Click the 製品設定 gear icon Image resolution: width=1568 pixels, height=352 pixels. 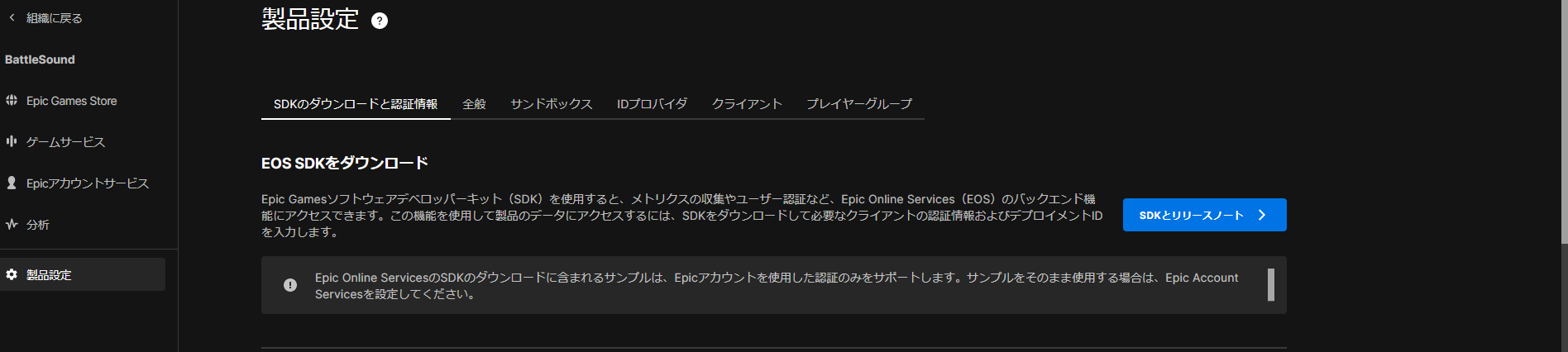point(12,274)
